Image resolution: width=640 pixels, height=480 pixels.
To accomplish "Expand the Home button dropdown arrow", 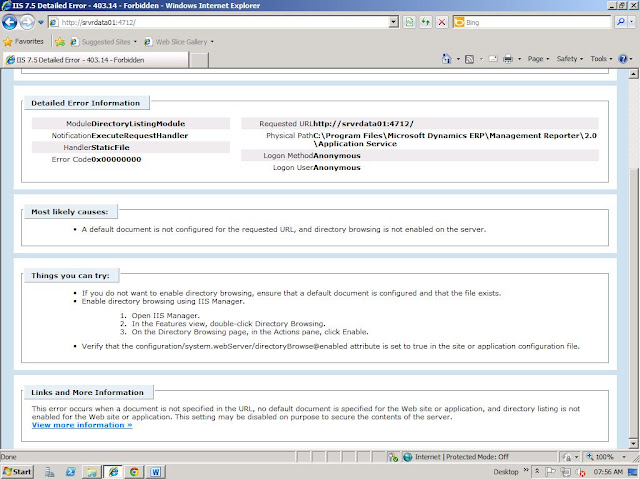I will (x=458, y=59).
